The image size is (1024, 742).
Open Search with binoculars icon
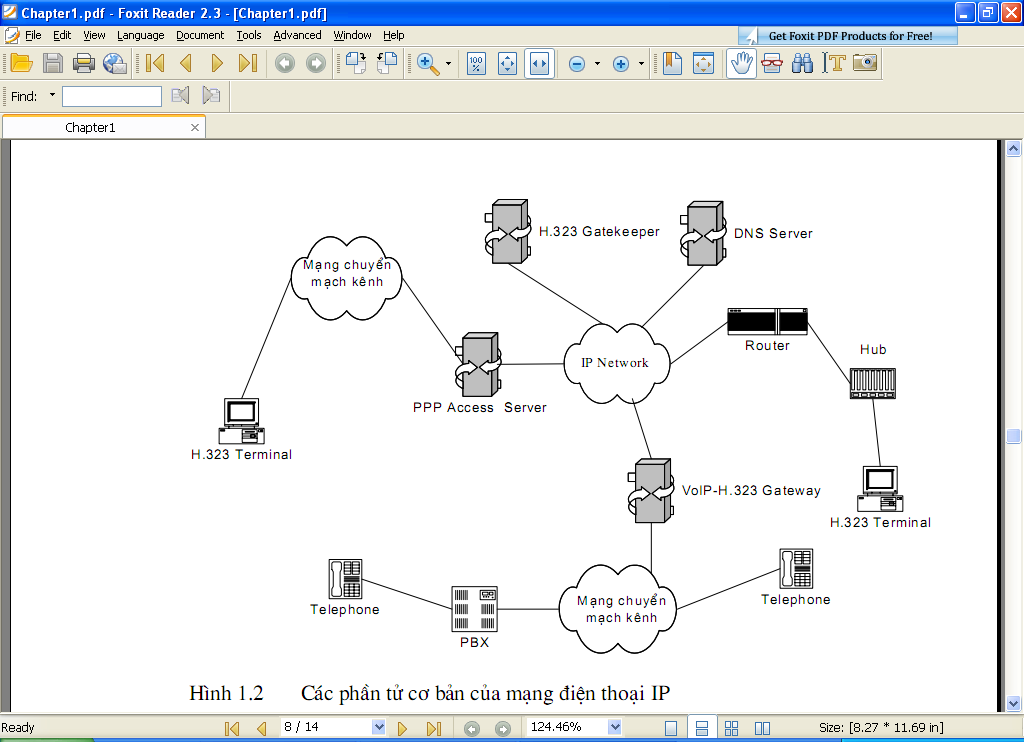[x=802, y=63]
